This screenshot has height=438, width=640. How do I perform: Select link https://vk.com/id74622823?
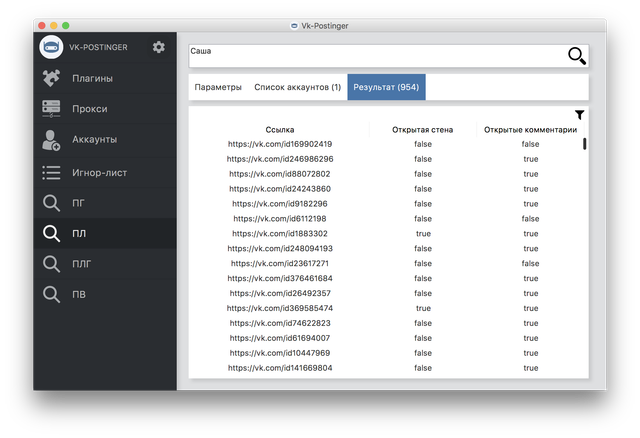coord(280,323)
